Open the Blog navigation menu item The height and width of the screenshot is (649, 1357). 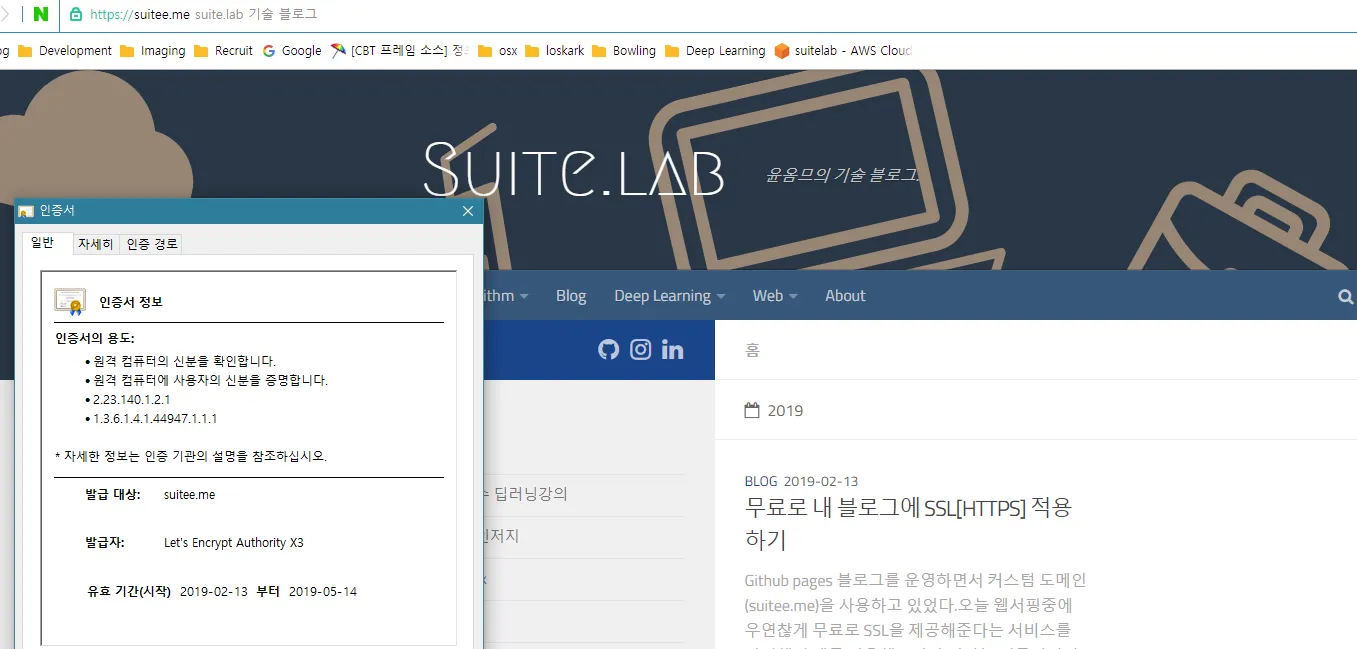(571, 296)
